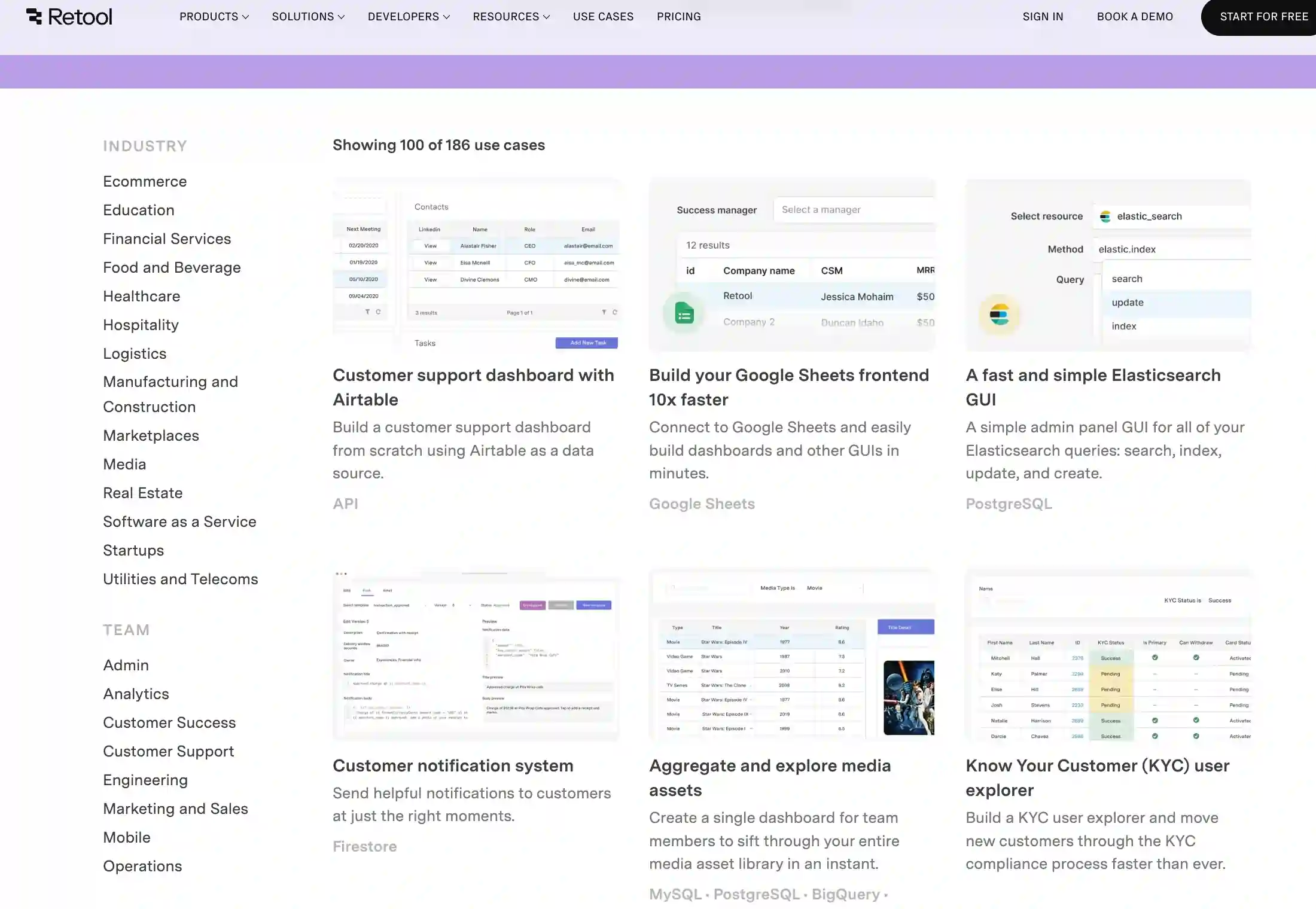Open the Developers dropdown menu
Image resolution: width=1316 pixels, height=909 pixels.
pyautogui.click(x=409, y=17)
